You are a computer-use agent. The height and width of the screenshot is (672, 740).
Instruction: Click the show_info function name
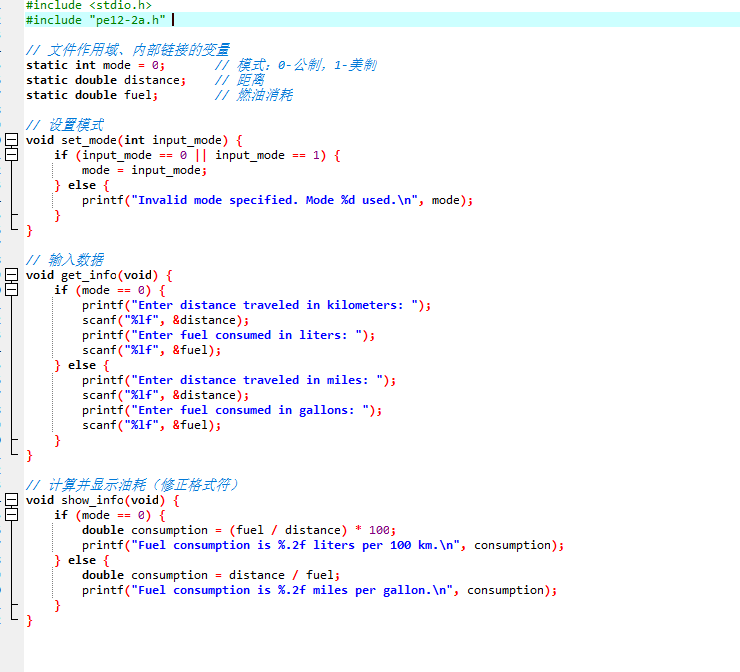click(x=92, y=500)
